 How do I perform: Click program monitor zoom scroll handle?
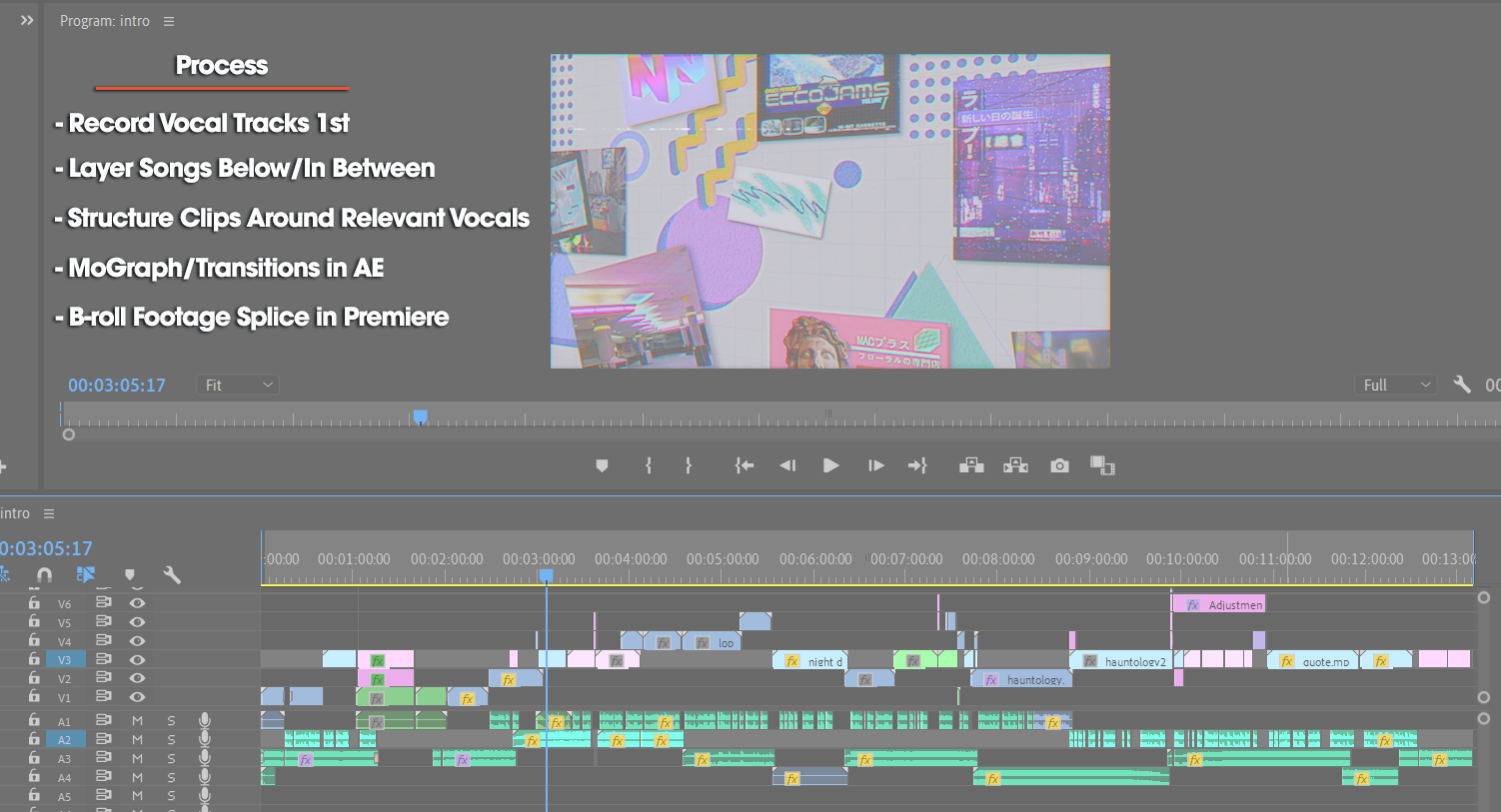69,434
